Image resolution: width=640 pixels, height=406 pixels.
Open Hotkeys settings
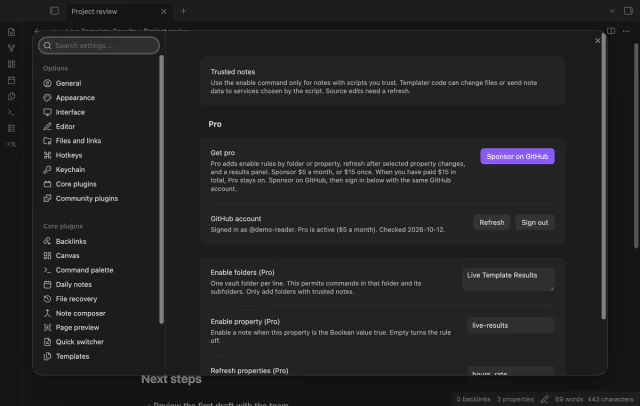(62, 155)
